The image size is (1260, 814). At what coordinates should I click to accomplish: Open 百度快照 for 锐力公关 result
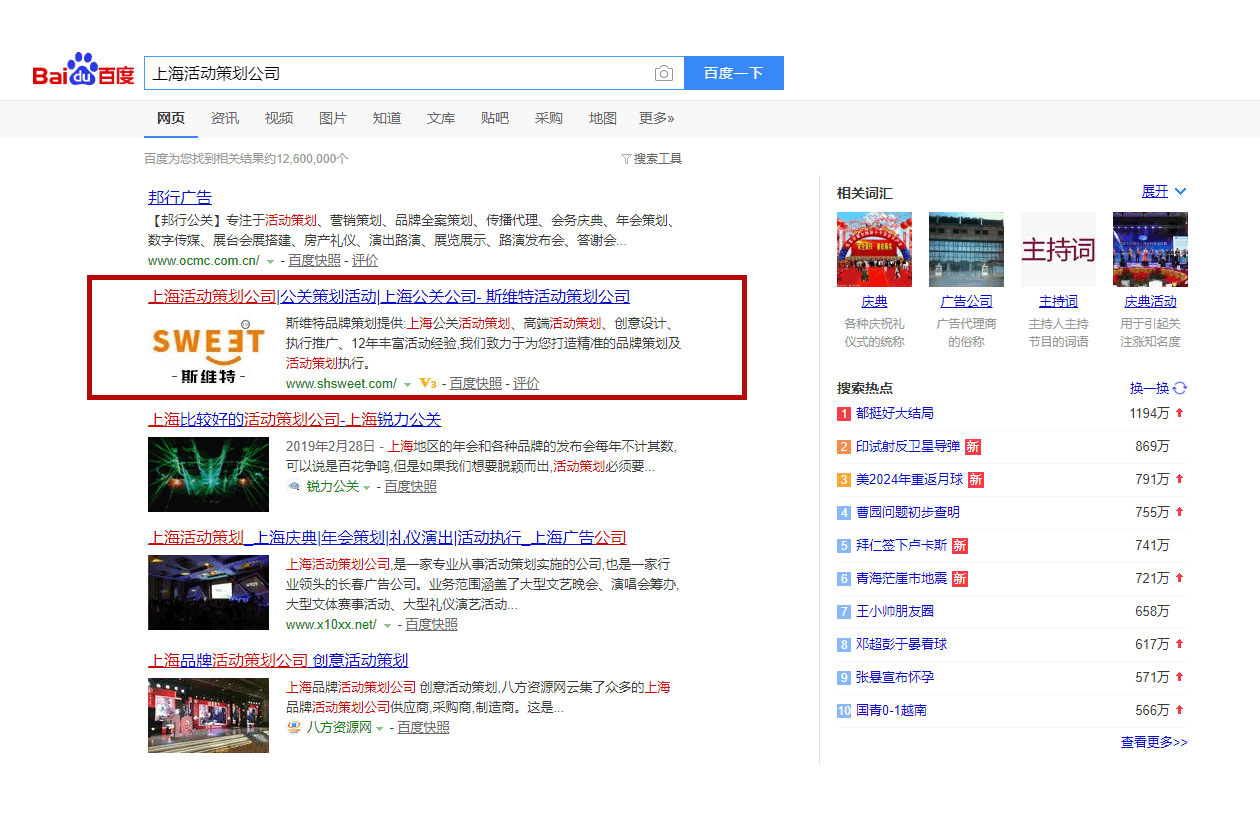[411, 486]
